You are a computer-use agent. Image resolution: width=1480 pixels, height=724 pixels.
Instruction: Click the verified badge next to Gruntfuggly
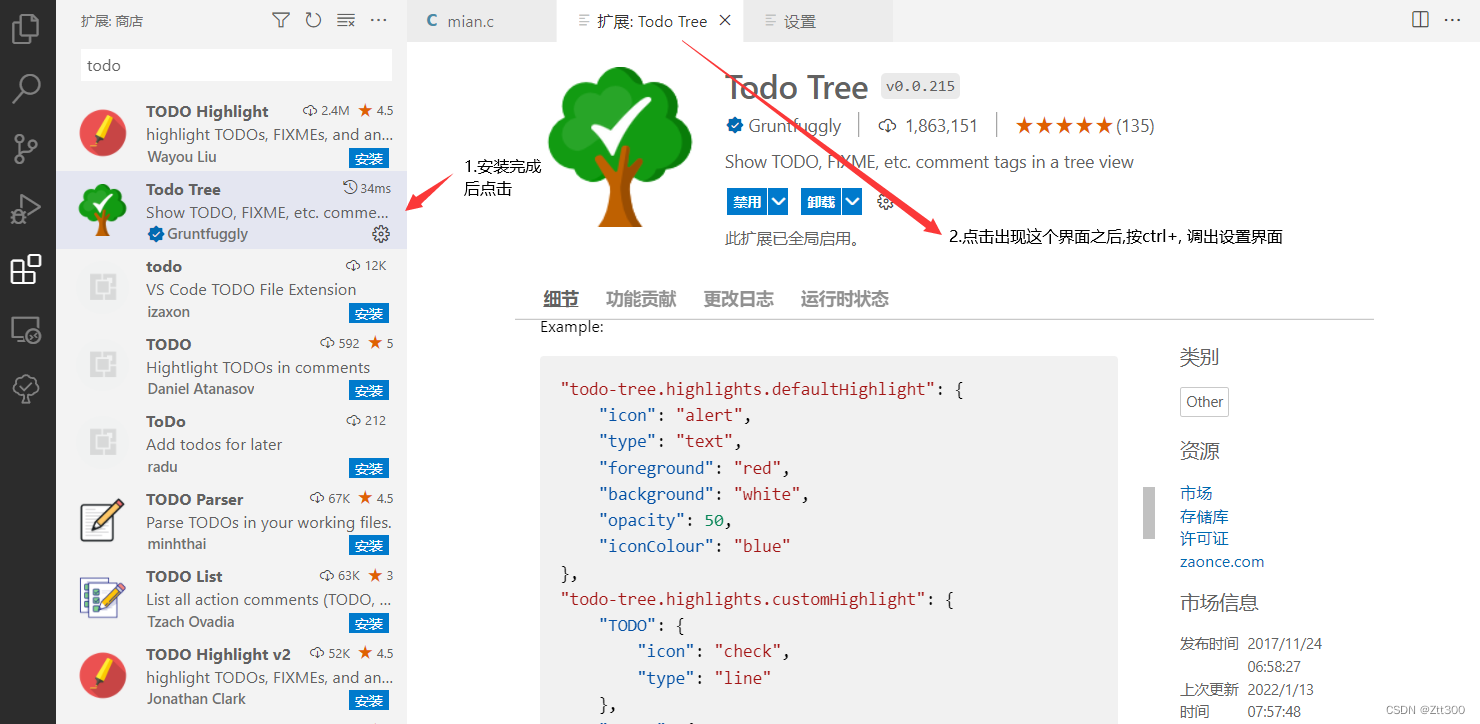pyautogui.click(x=735, y=126)
